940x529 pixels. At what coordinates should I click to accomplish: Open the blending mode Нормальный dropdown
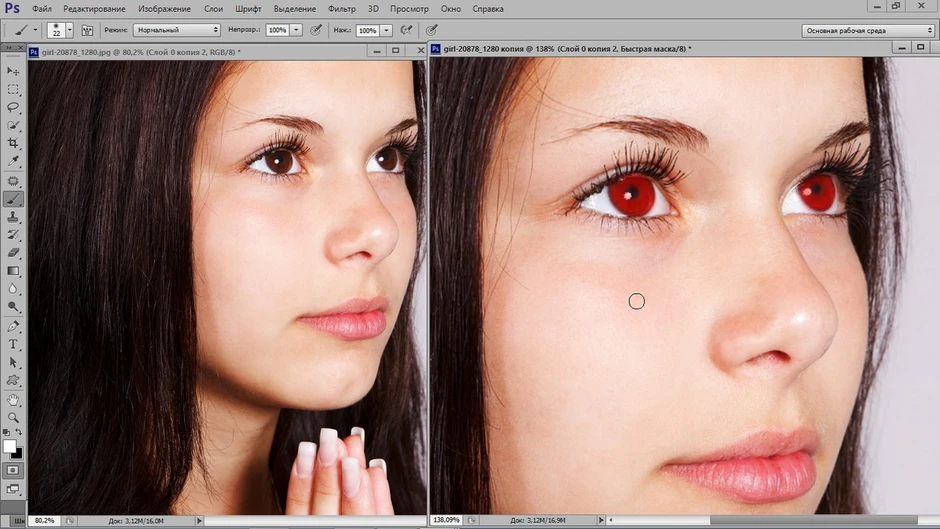[x=177, y=30]
